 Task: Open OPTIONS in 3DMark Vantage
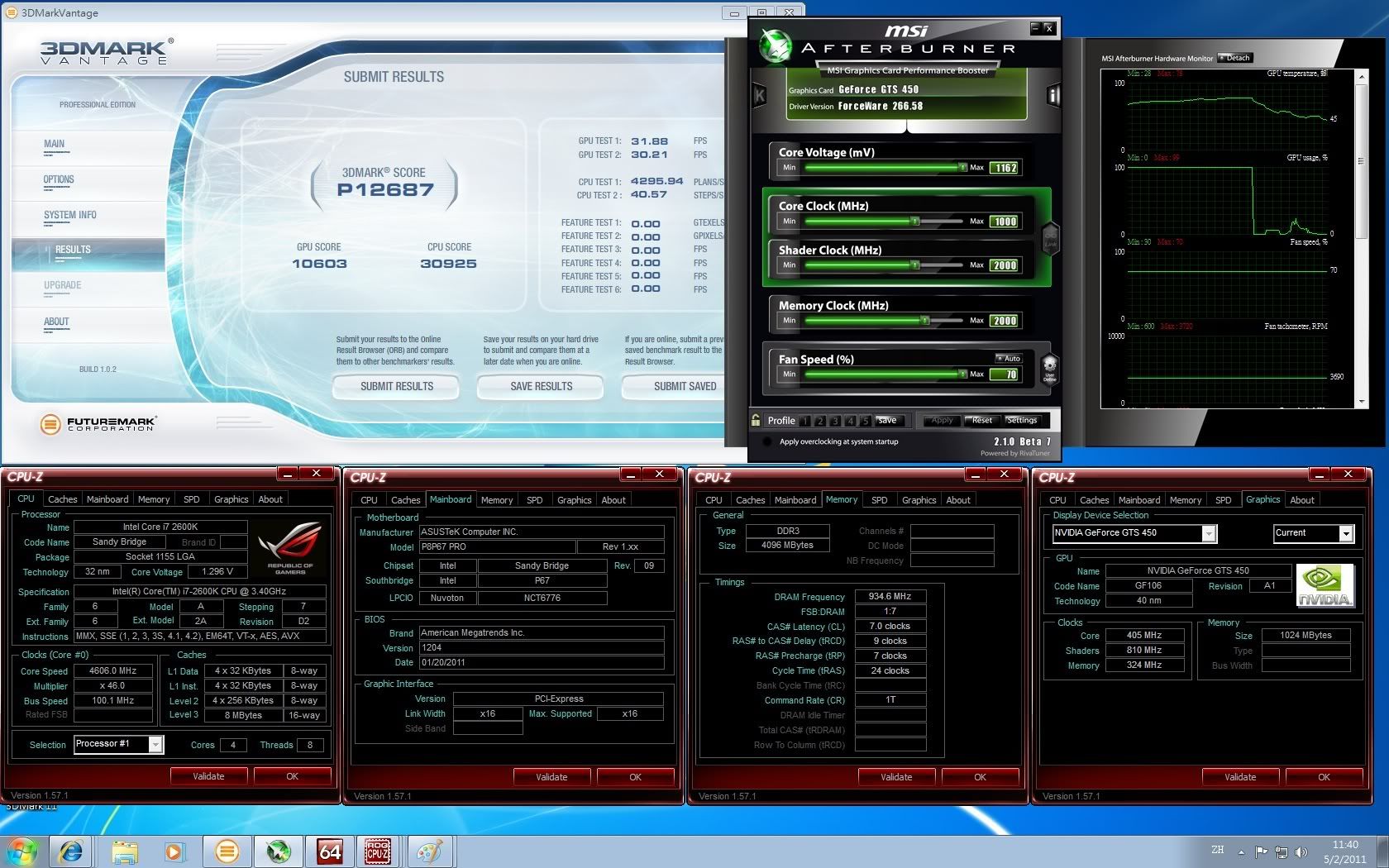(x=59, y=179)
